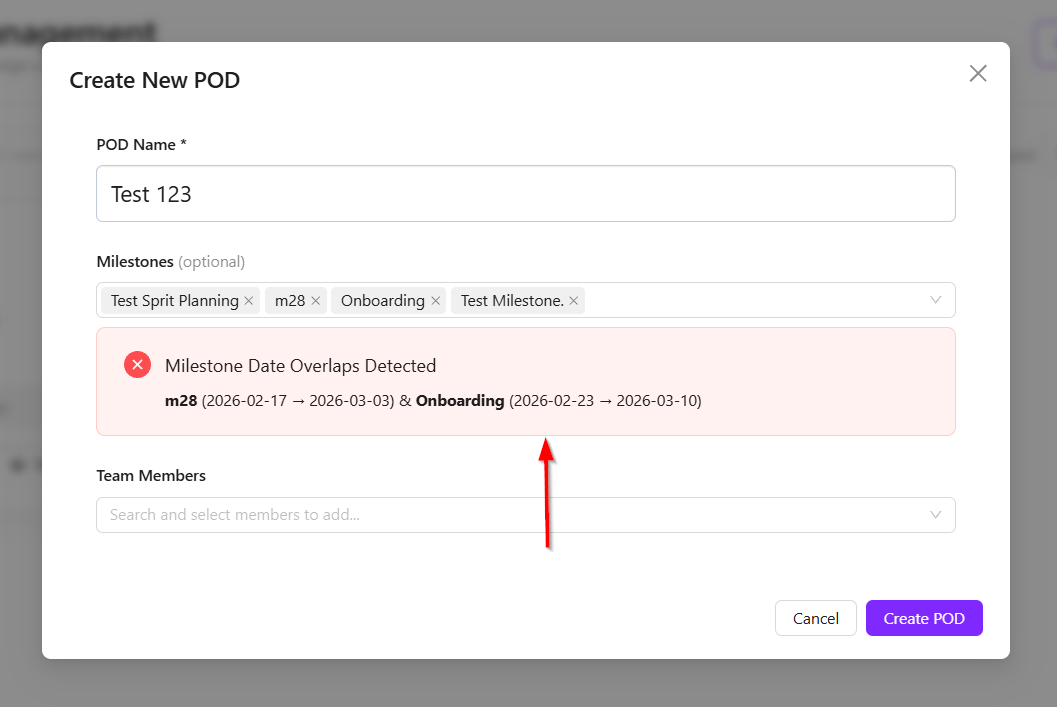Click the Create POD button
The width and height of the screenshot is (1057, 707).
pyautogui.click(x=924, y=618)
